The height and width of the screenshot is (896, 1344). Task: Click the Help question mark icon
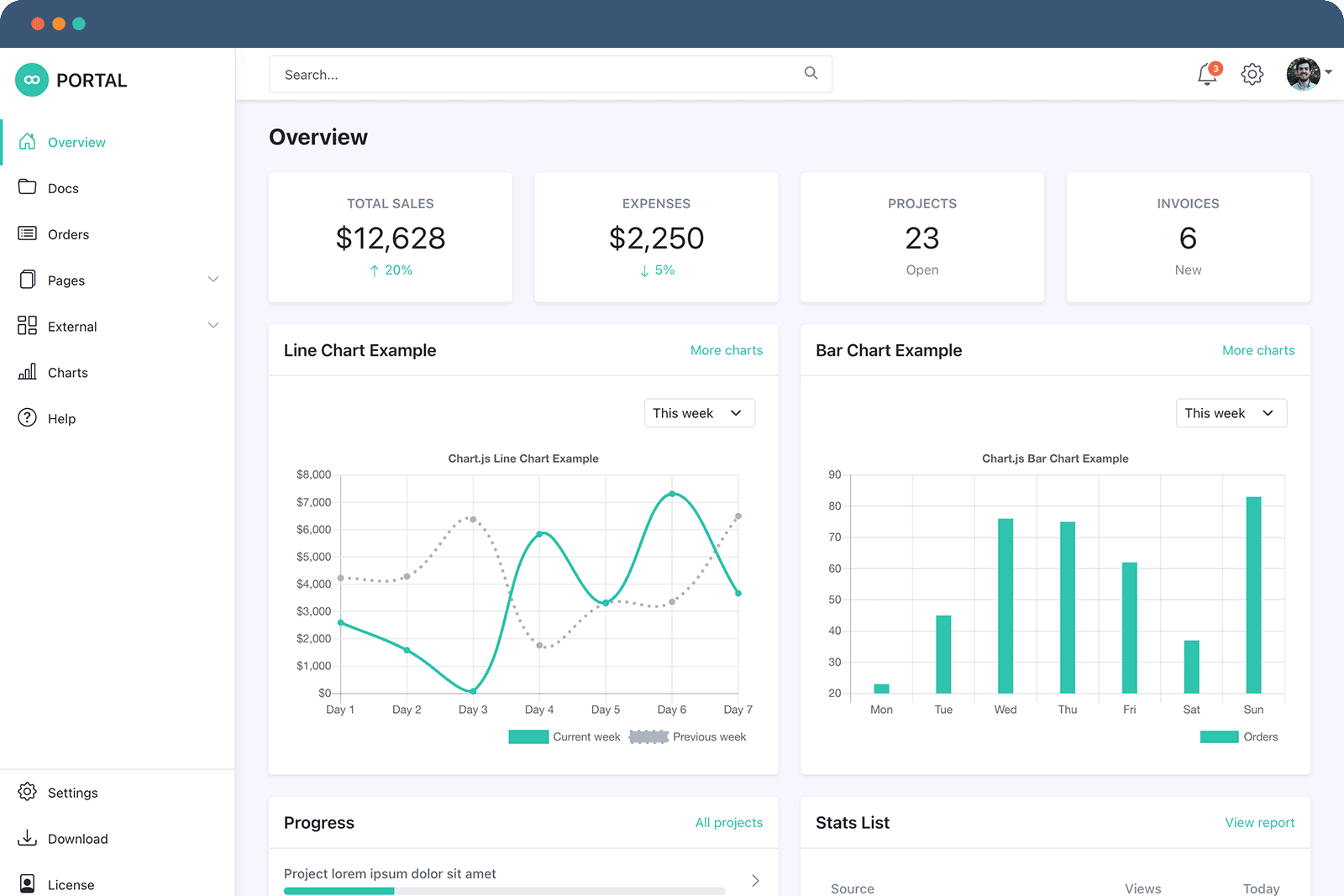[27, 417]
